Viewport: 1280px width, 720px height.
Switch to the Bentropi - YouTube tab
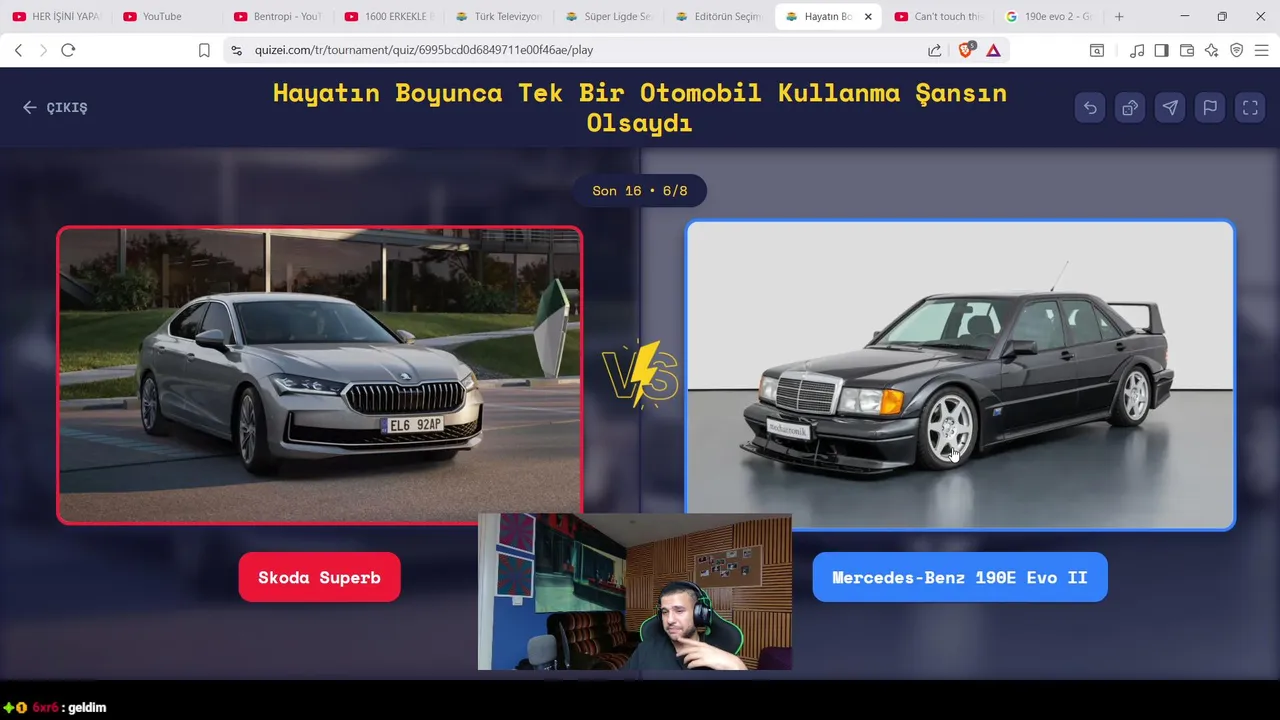pos(277,16)
